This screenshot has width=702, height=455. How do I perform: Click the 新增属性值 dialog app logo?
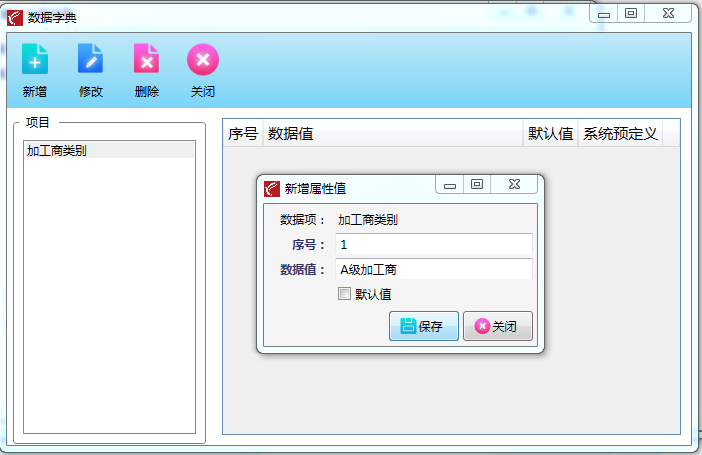click(272, 189)
